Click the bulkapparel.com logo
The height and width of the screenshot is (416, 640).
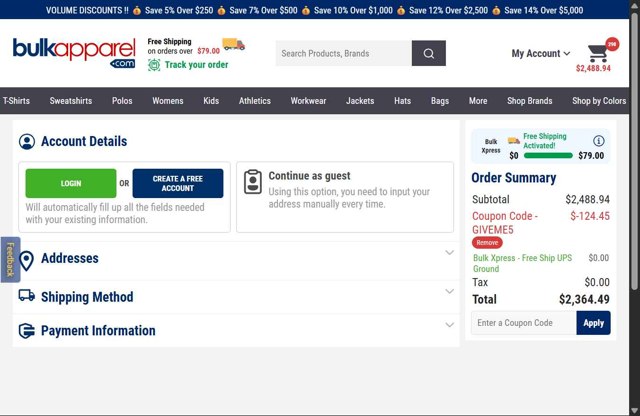point(74,53)
